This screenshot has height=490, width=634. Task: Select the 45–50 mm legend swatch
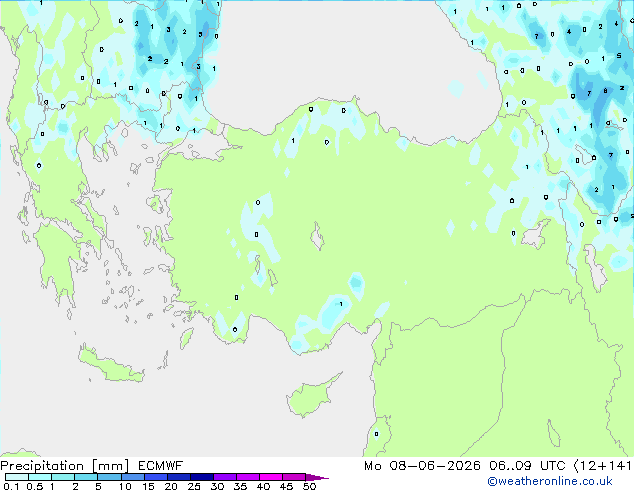pyautogui.click(x=294, y=477)
